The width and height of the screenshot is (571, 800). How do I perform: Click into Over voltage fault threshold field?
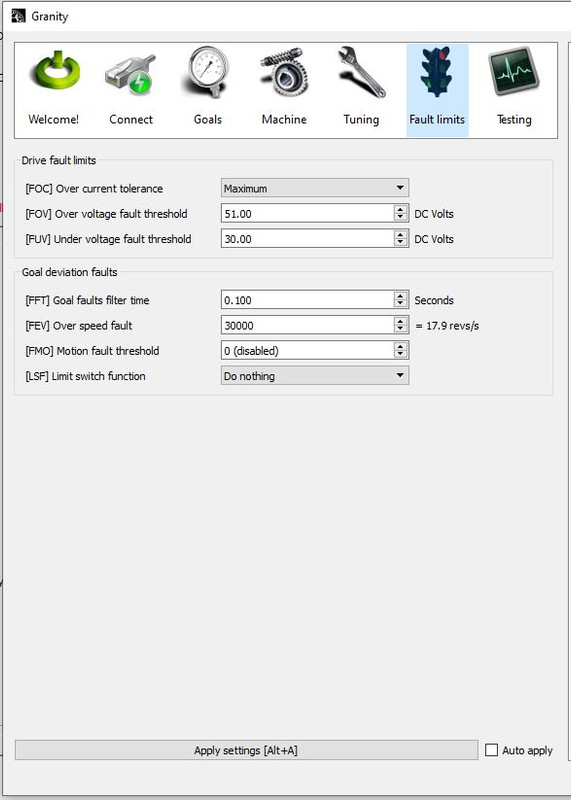click(307, 214)
